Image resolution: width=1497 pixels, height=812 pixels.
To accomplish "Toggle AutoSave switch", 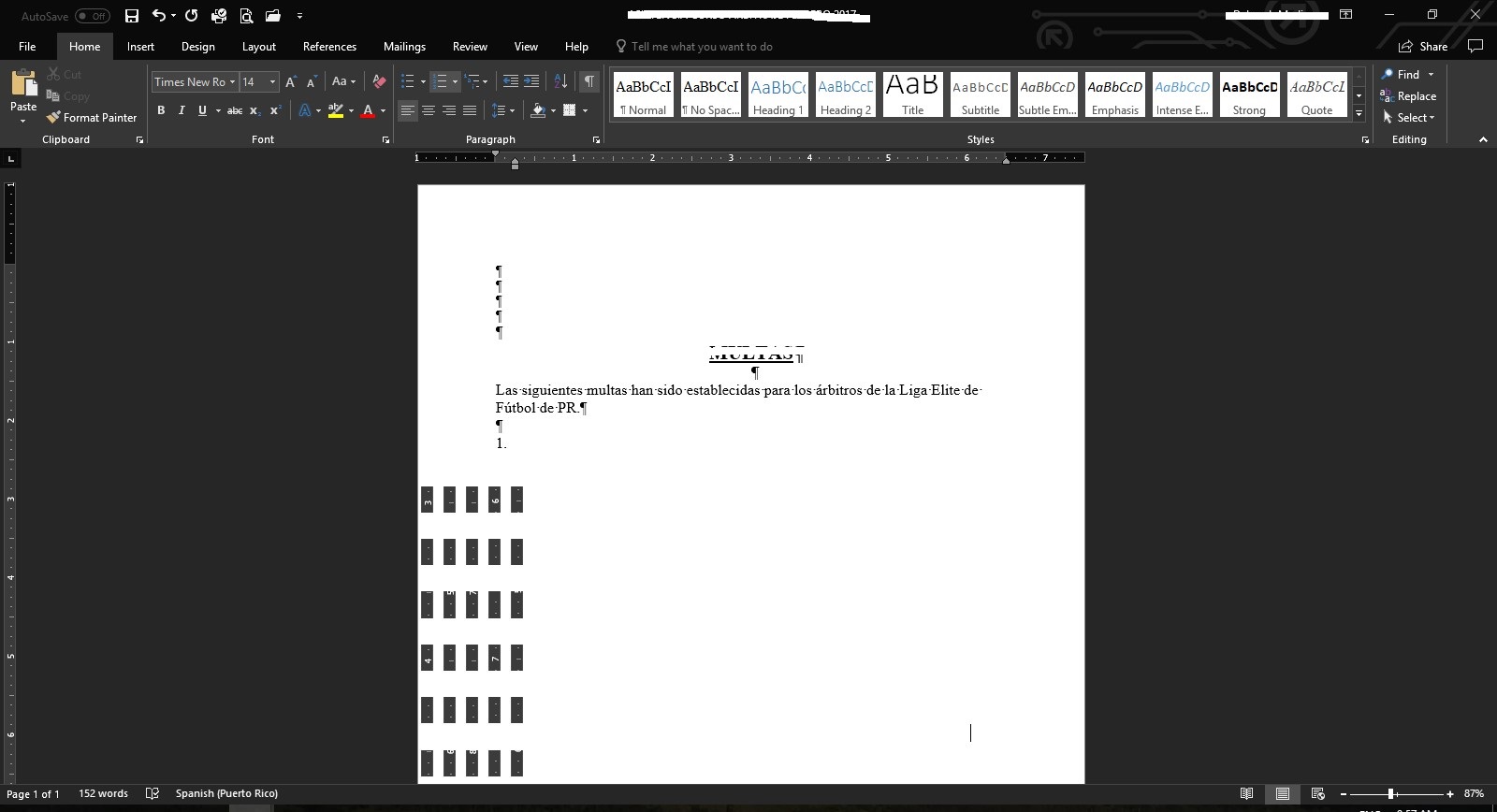I will pos(92,16).
